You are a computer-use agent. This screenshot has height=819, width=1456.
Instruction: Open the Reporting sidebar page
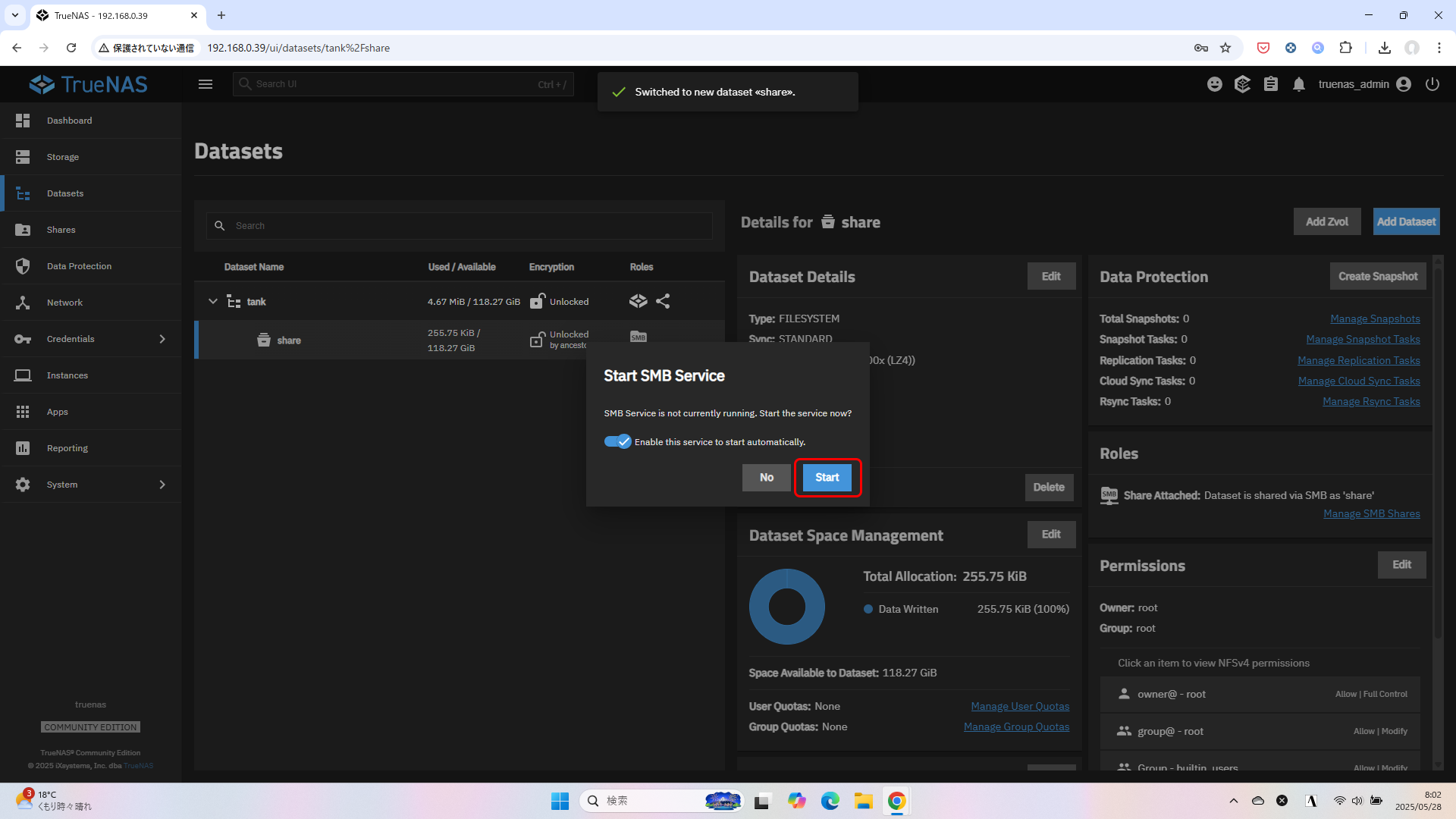(x=91, y=448)
